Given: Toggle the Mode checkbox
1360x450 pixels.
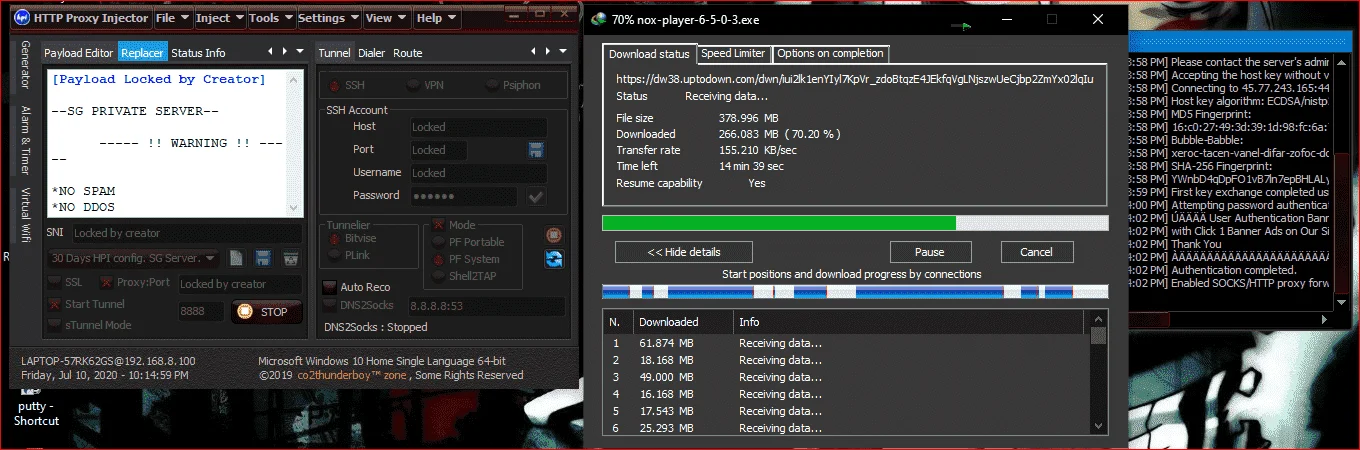Looking at the screenshot, I should coord(439,225).
